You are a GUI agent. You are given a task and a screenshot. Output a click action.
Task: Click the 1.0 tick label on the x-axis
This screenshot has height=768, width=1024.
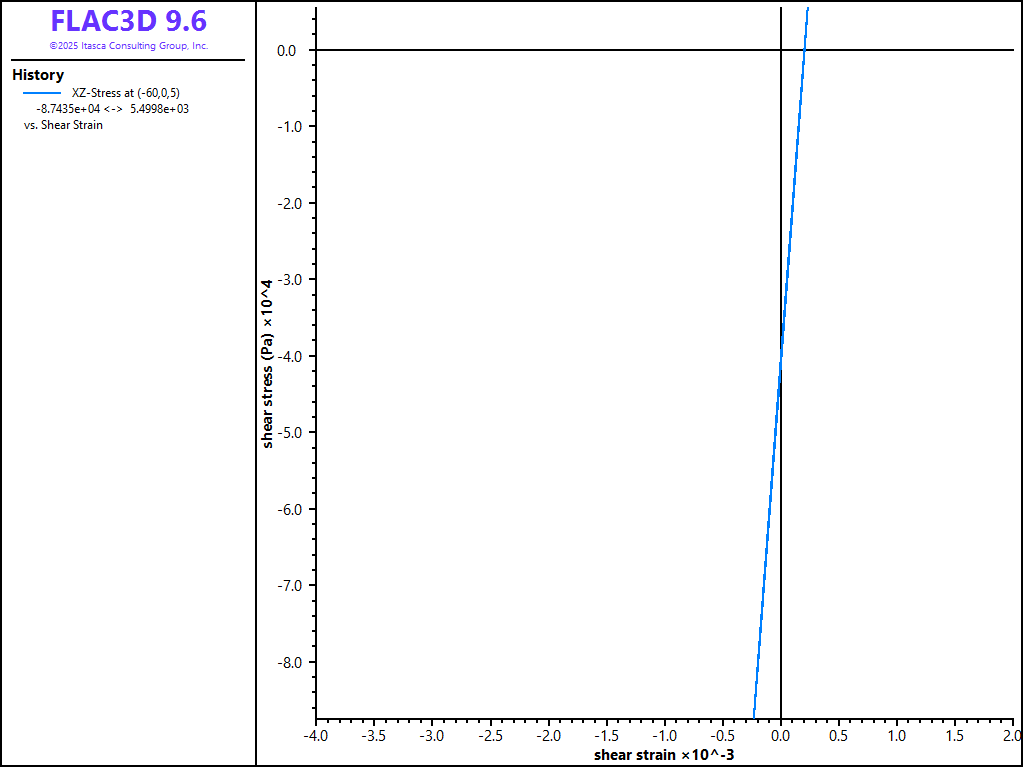(897, 735)
